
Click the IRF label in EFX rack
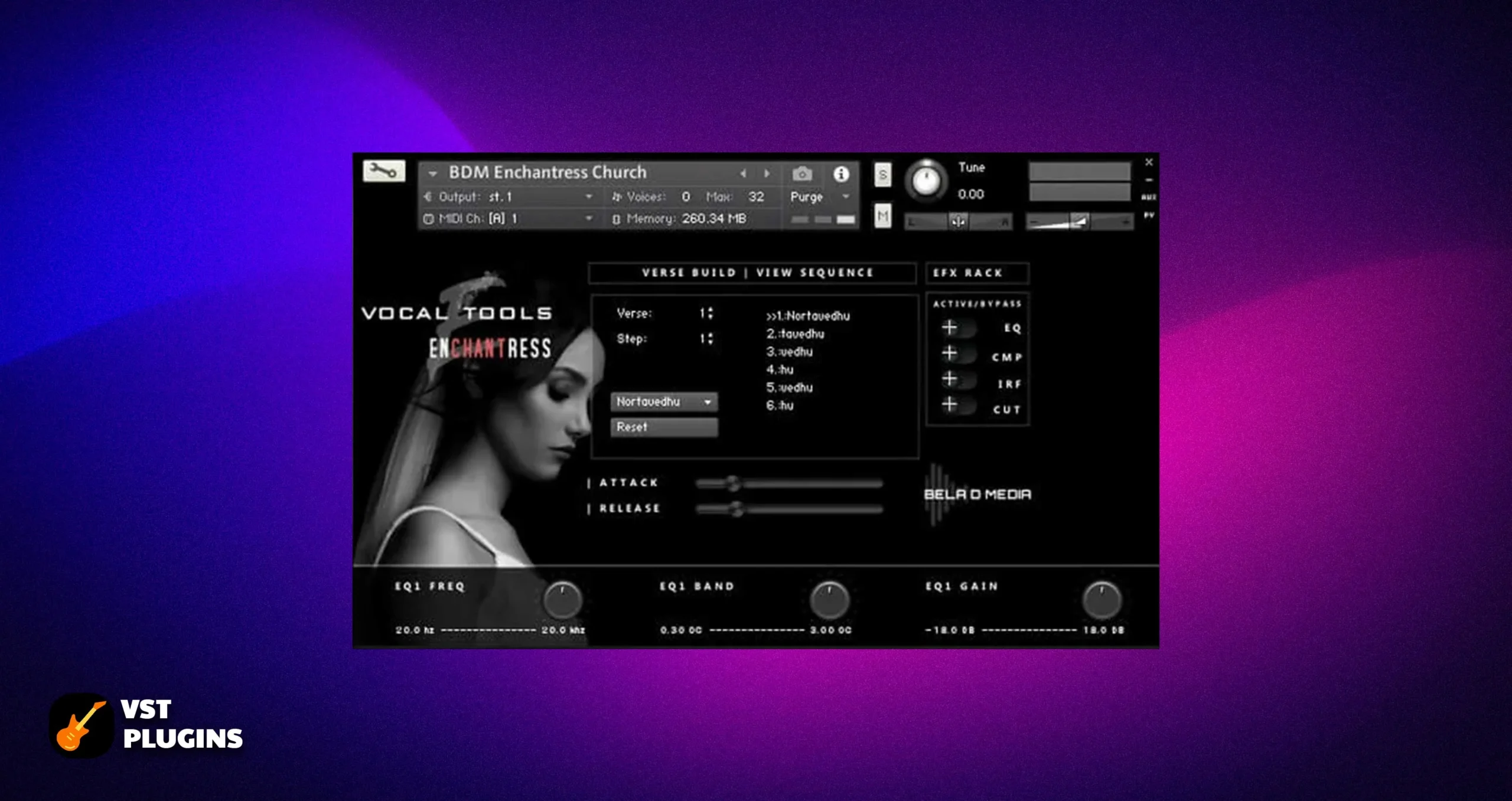point(1009,384)
